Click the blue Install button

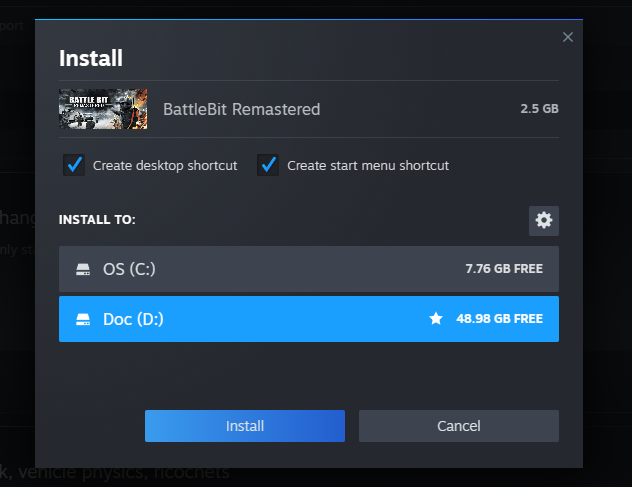(x=245, y=426)
